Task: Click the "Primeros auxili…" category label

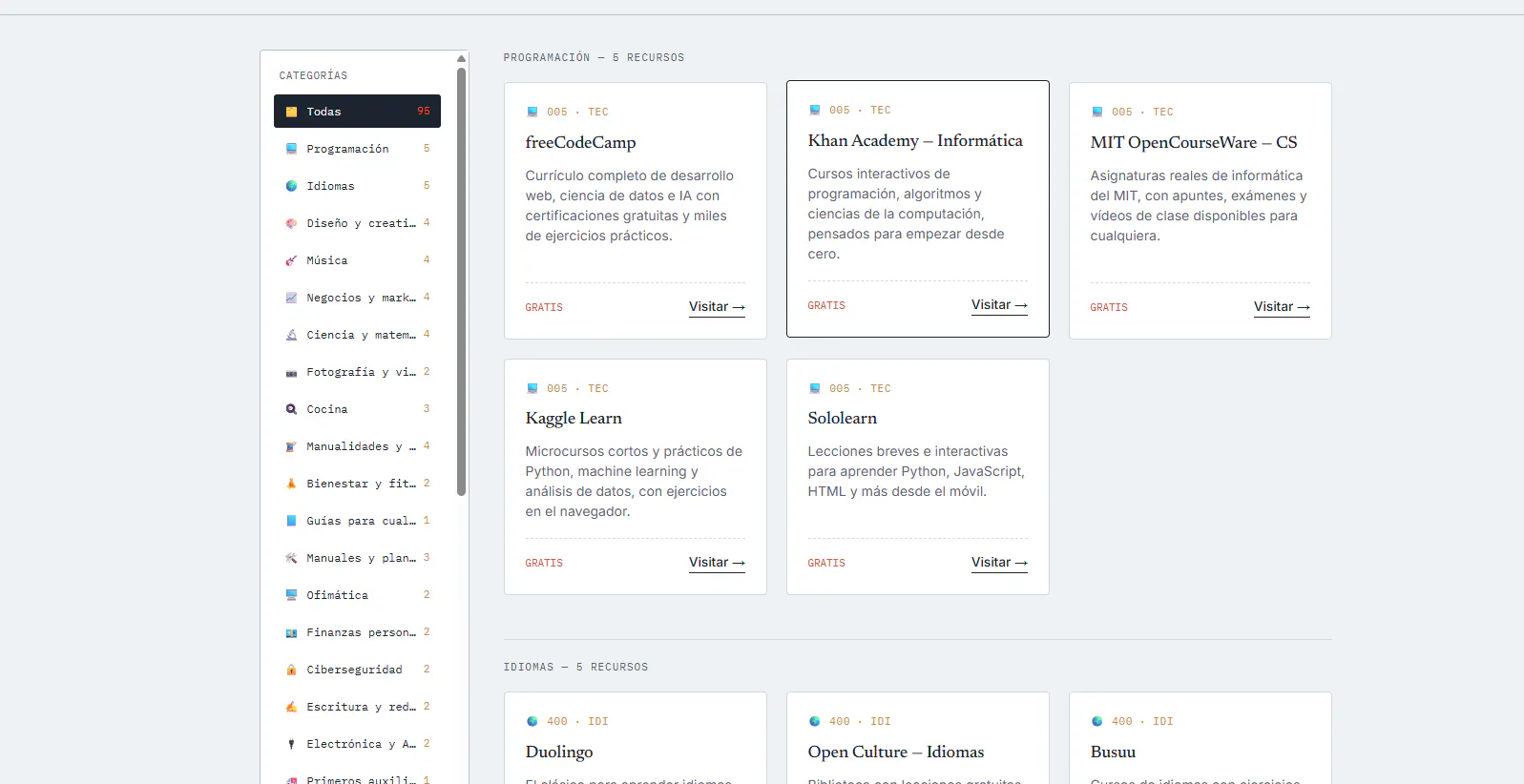Action: [361, 779]
